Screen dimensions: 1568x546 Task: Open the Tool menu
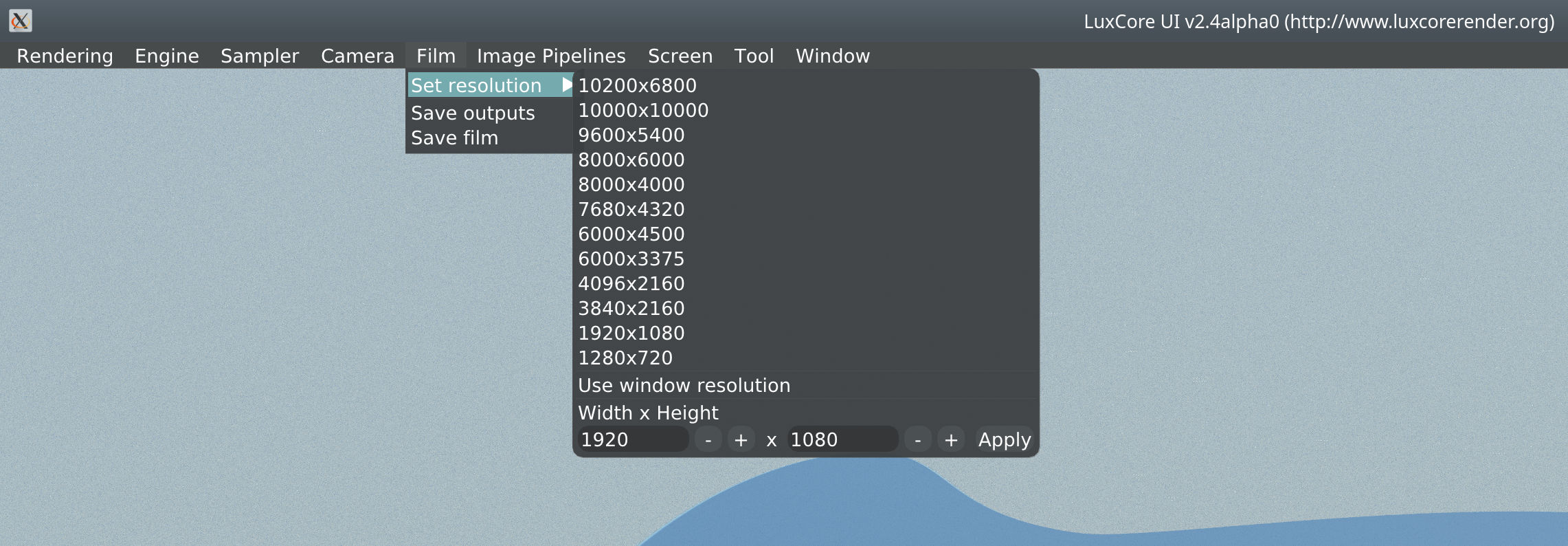pos(754,56)
